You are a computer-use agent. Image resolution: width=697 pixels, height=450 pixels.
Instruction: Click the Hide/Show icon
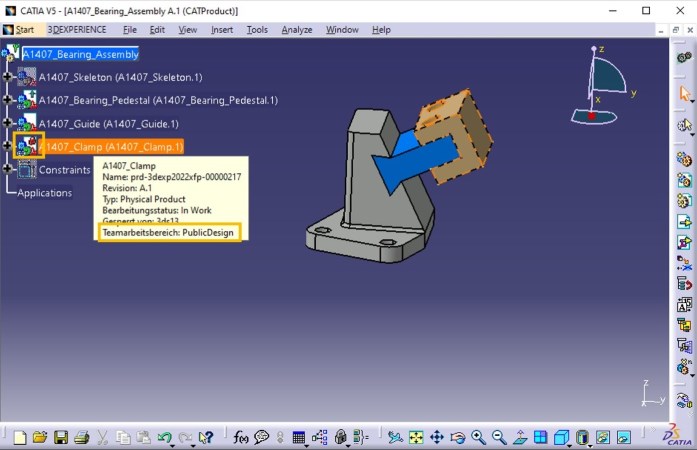(603, 438)
